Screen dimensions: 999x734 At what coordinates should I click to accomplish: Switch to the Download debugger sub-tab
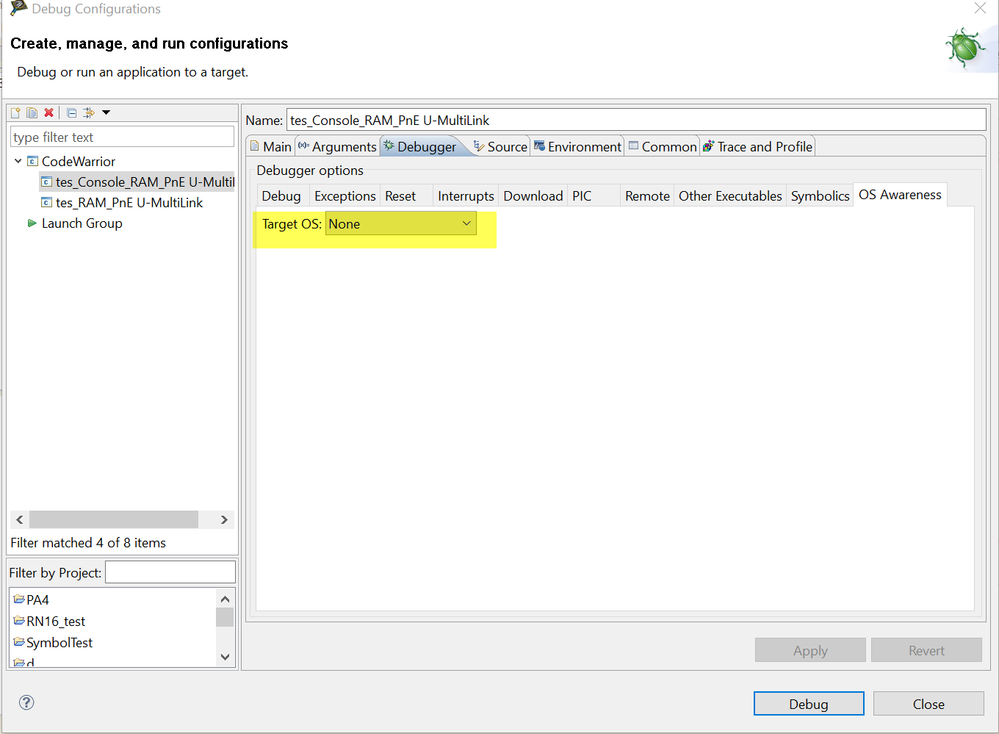coord(533,196)
